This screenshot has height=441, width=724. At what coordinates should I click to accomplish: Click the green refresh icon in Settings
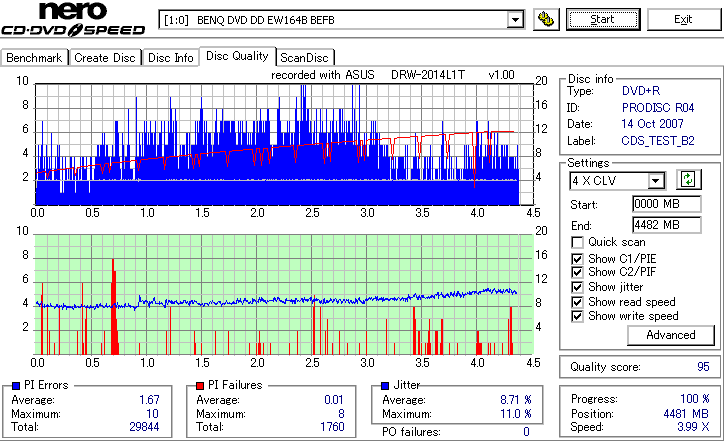(x=688, y=179)
